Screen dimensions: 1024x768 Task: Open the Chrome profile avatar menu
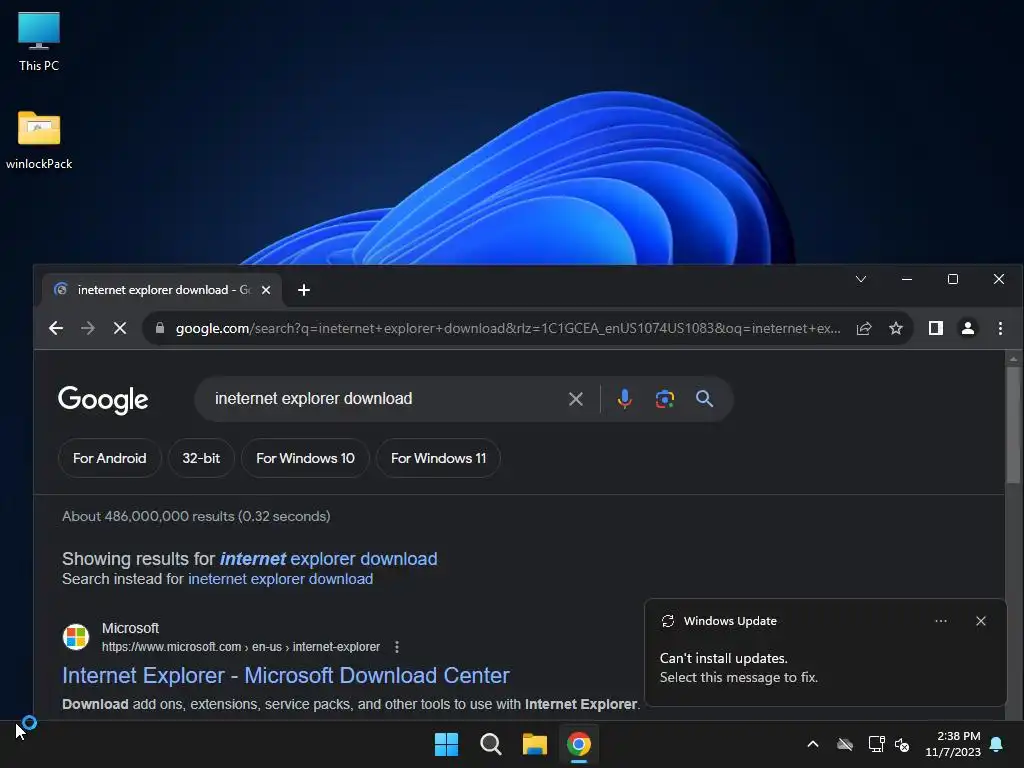tap(968, 328)
